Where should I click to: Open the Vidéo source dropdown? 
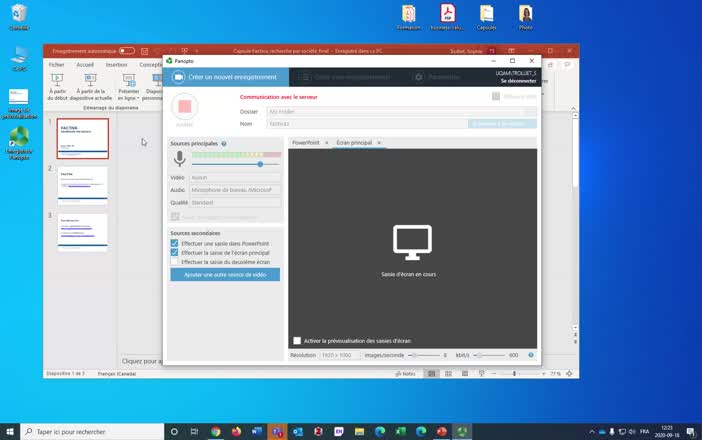(235, 178)
